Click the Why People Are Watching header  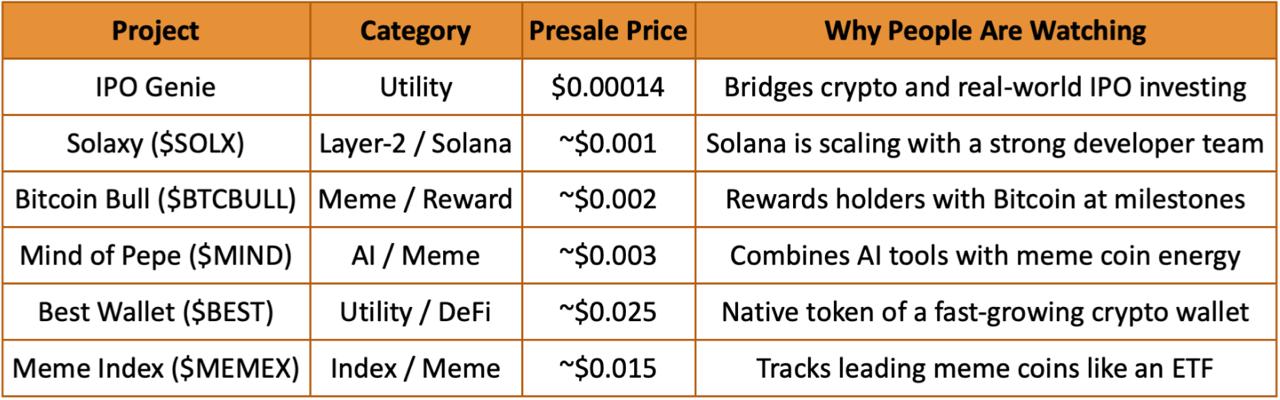(985, 31)
